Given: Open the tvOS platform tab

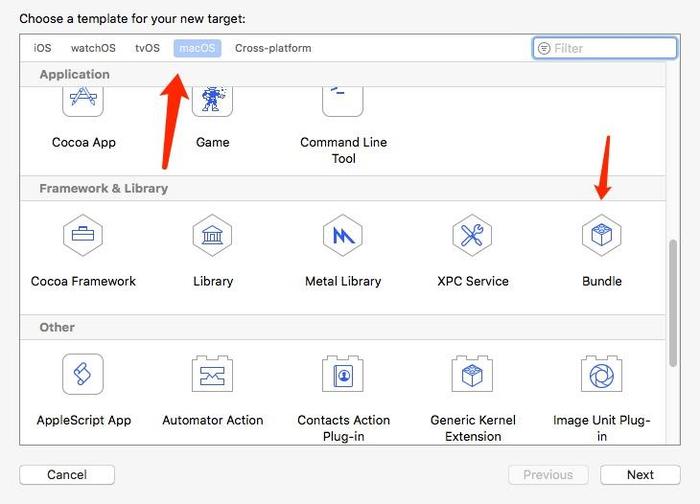Looking at the screenshot, I should point(147,48).
